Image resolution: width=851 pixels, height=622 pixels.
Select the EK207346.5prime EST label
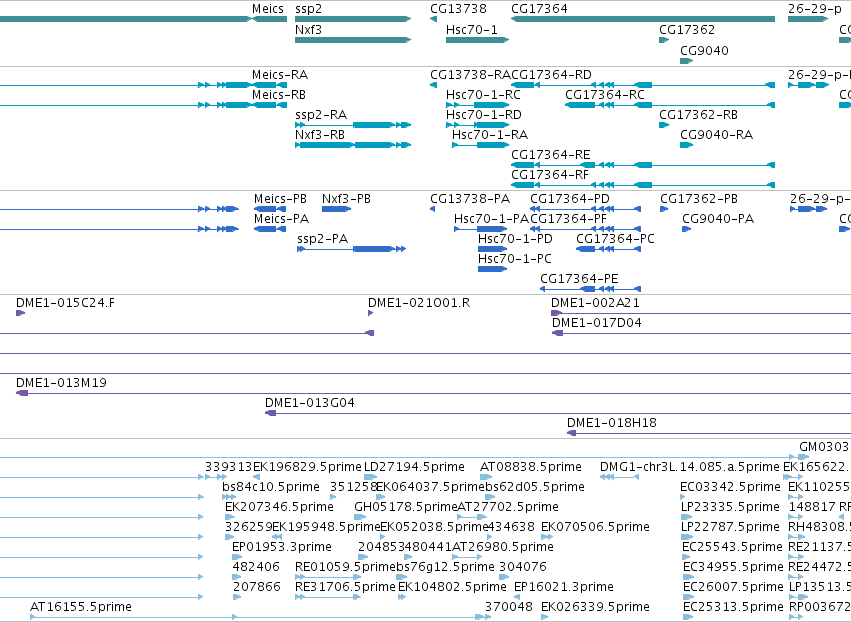(x=279, y=507)
